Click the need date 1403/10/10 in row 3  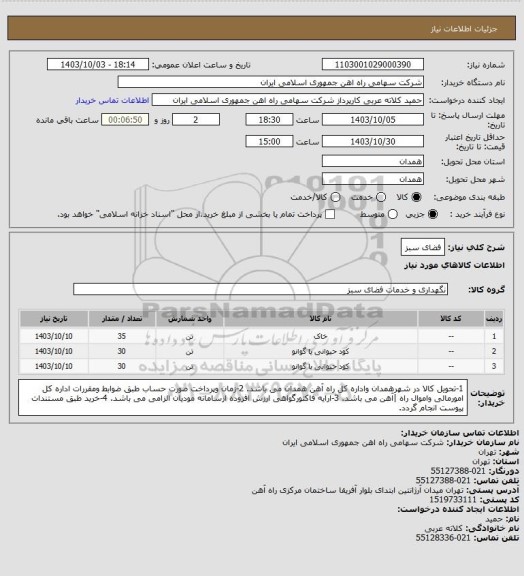click(x=54, y=367)
